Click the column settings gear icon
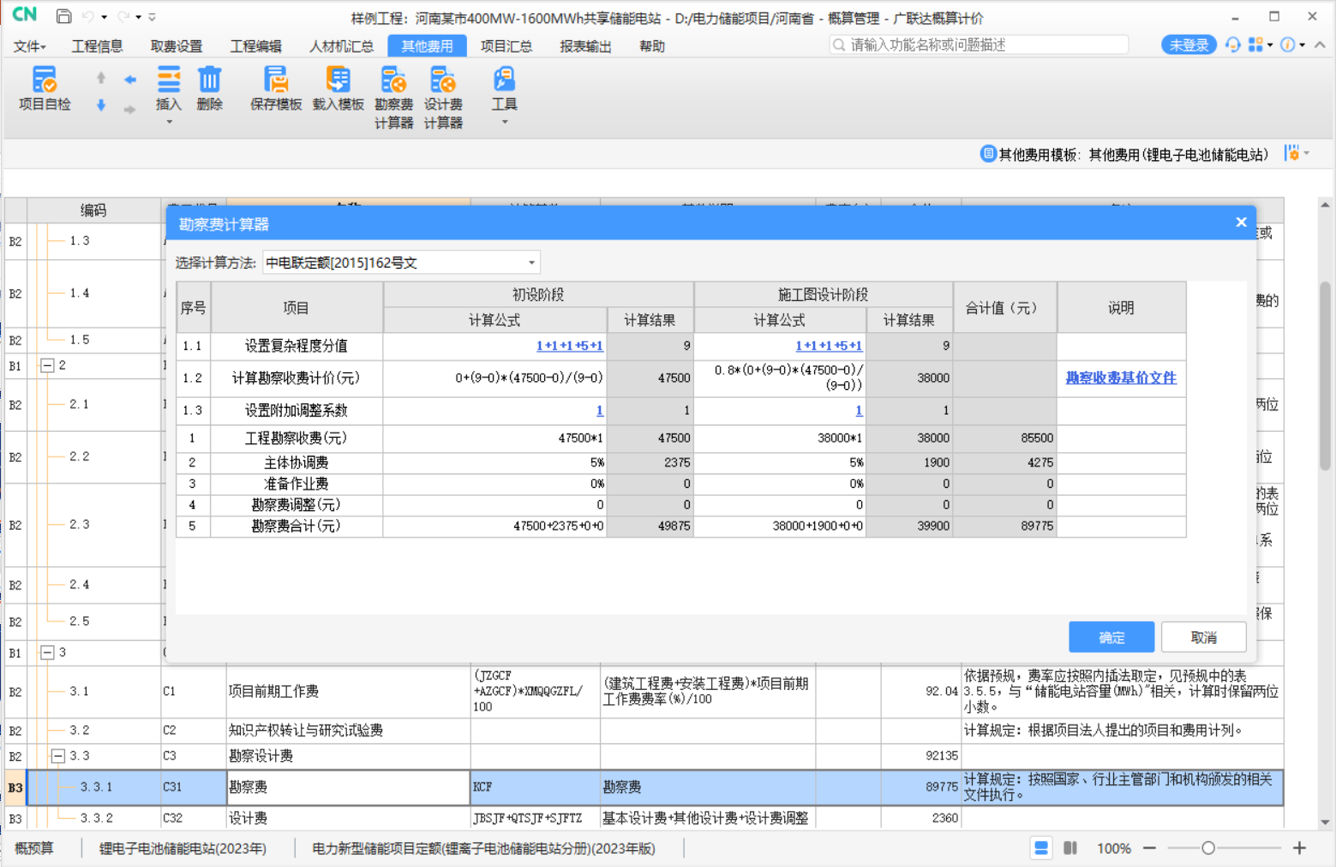 tap(1292, 153)
